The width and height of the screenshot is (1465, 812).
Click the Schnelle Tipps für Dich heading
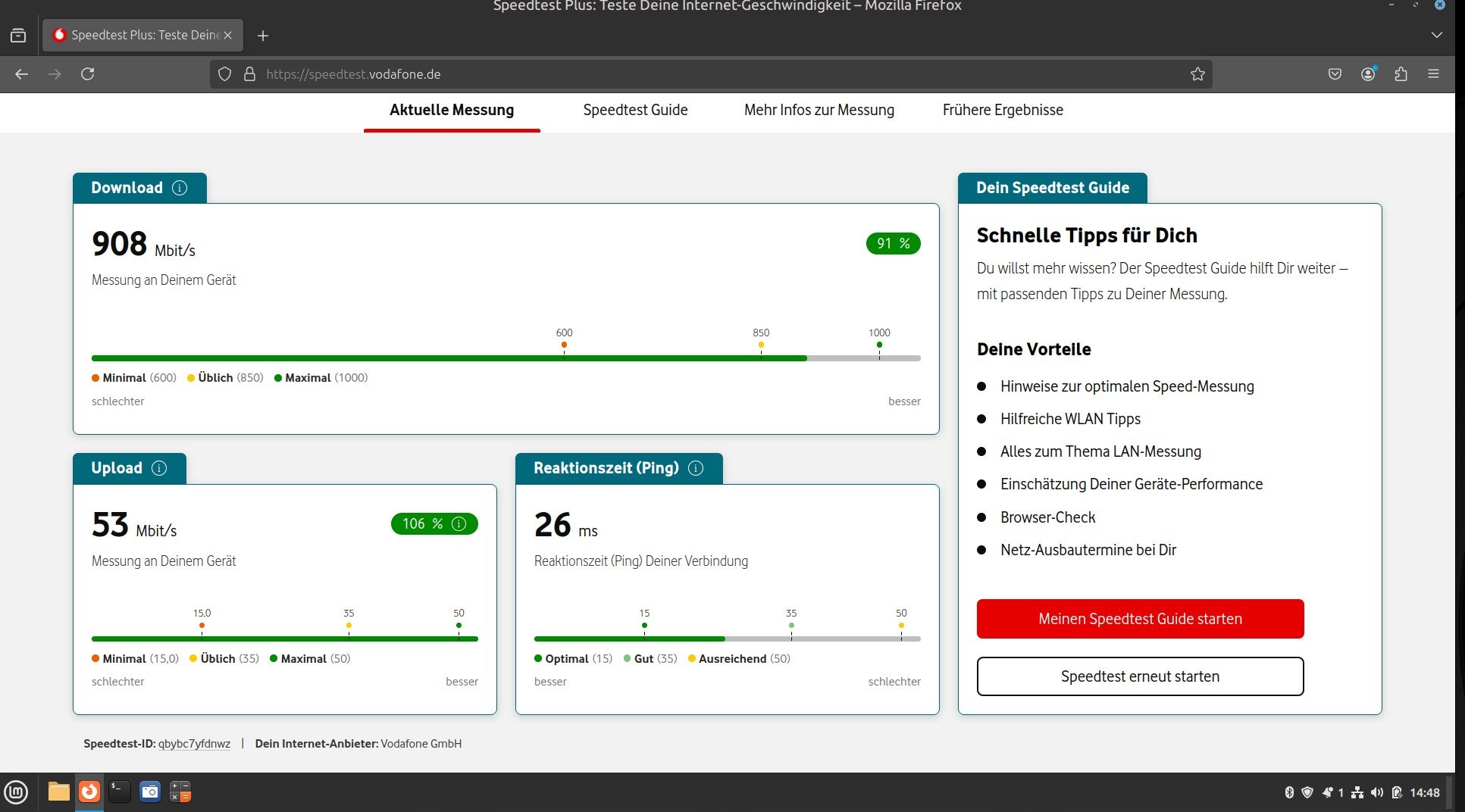coord(1087,236)
